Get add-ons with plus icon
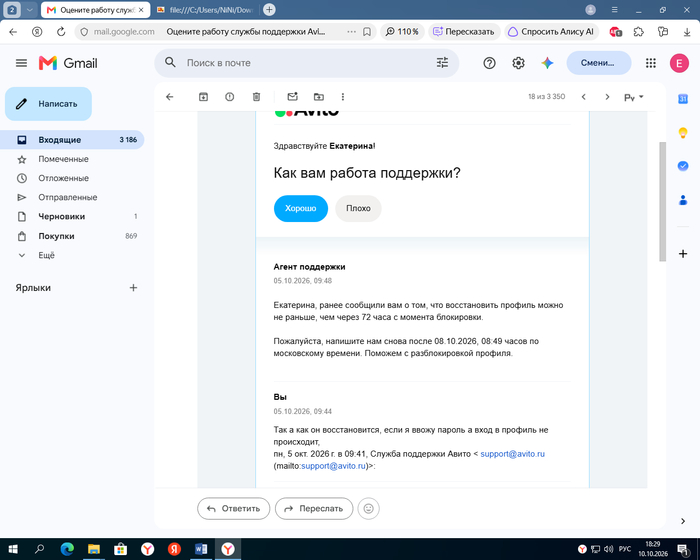 [683, 254]
